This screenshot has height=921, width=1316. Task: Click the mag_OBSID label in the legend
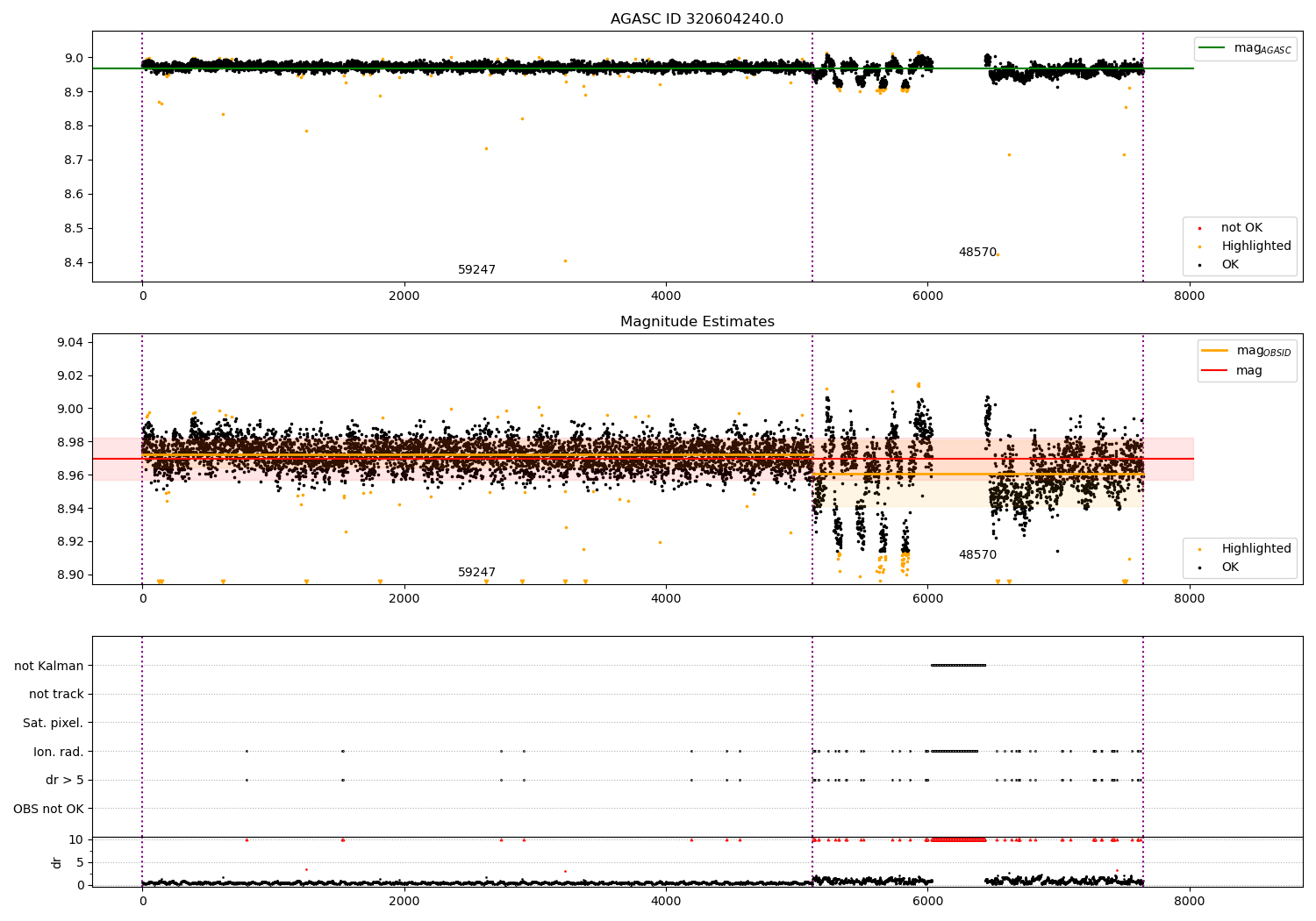pyautogui.click(x=1263, y=351)
